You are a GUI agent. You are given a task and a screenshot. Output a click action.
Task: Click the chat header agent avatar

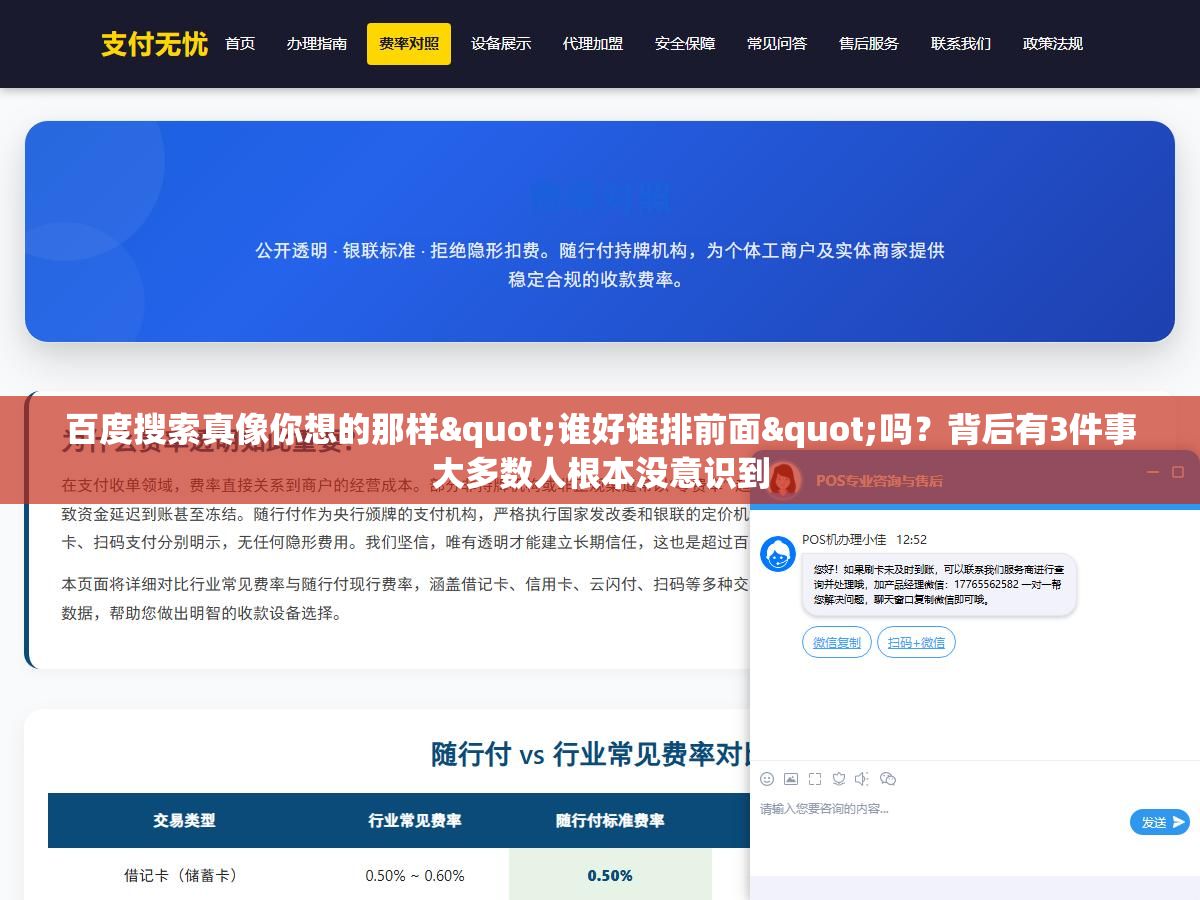(784, 480)
